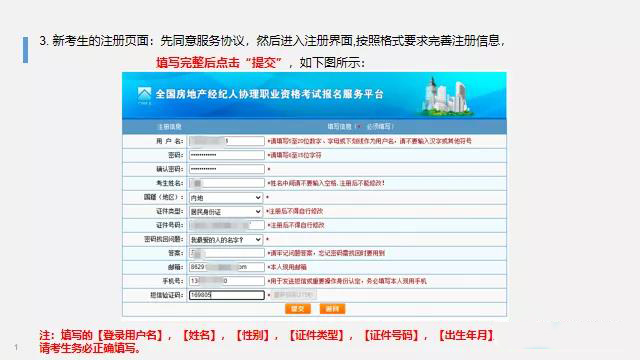
Task: Click the greyed-out resend SMS code button
Action: point(294,295)
